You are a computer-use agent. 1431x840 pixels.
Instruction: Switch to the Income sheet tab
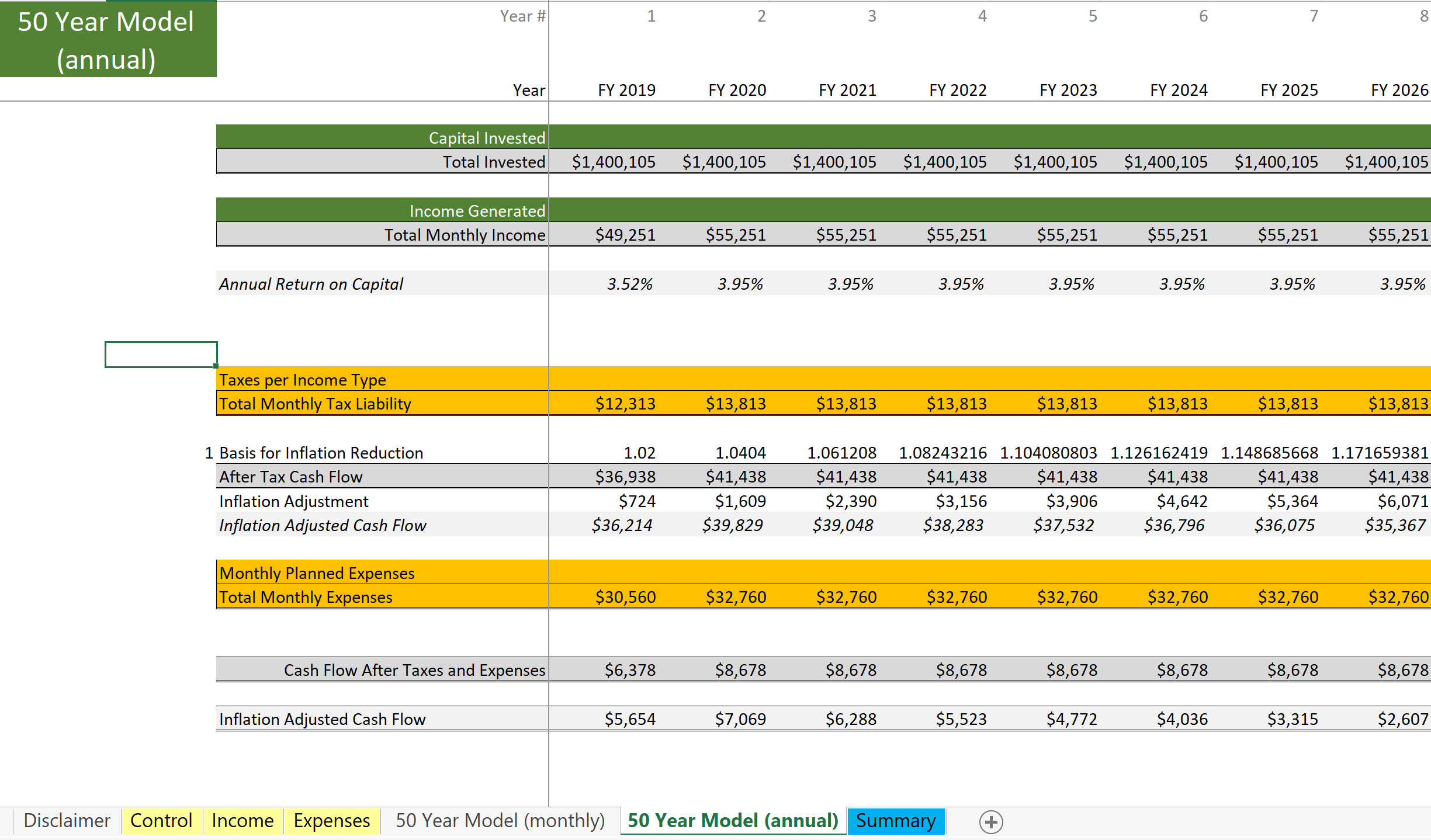tap(242, 821)
